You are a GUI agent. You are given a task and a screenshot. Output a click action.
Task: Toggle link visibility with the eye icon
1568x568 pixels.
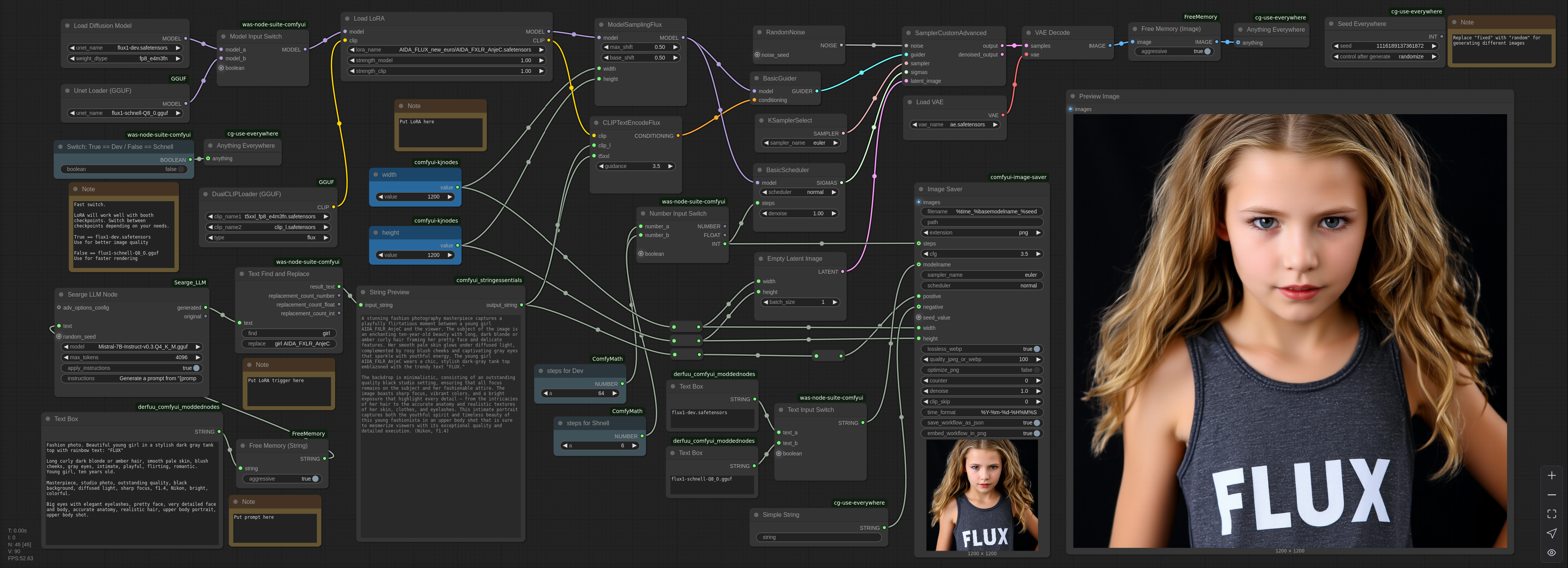(1551, 553)
